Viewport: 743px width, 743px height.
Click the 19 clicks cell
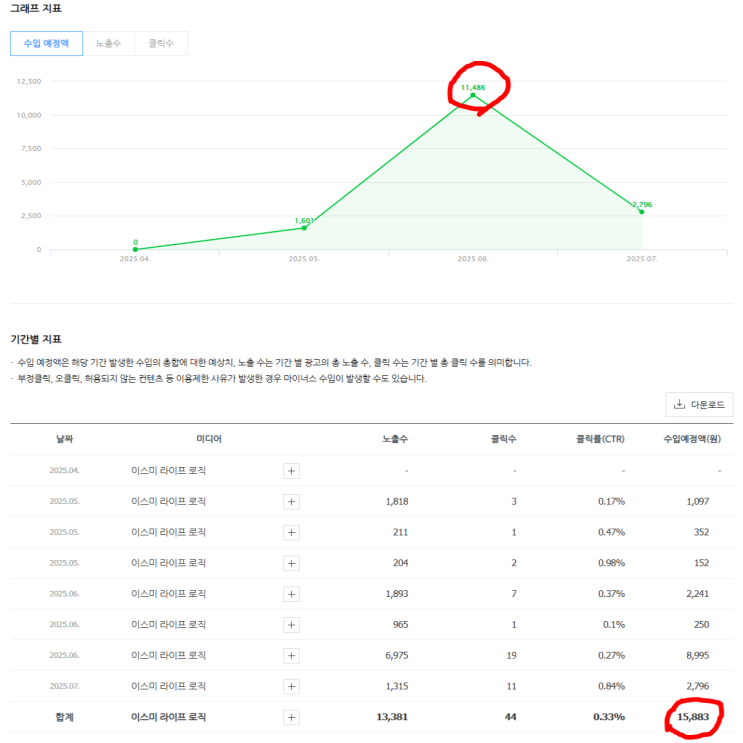[x=511, y=655]
